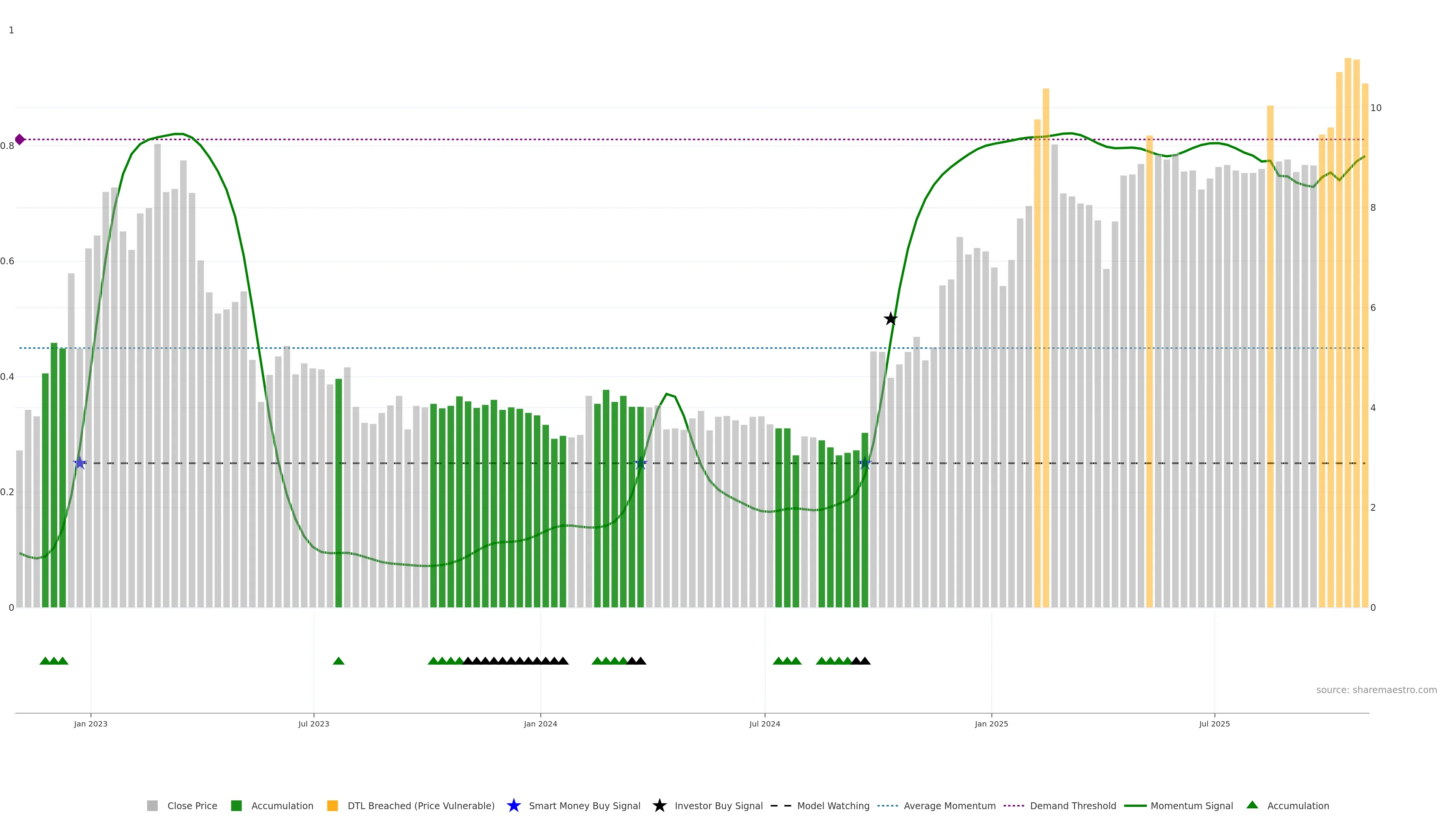1456x819 pixels.
Task: Click the left axis value 0.6
Action: 7,261
